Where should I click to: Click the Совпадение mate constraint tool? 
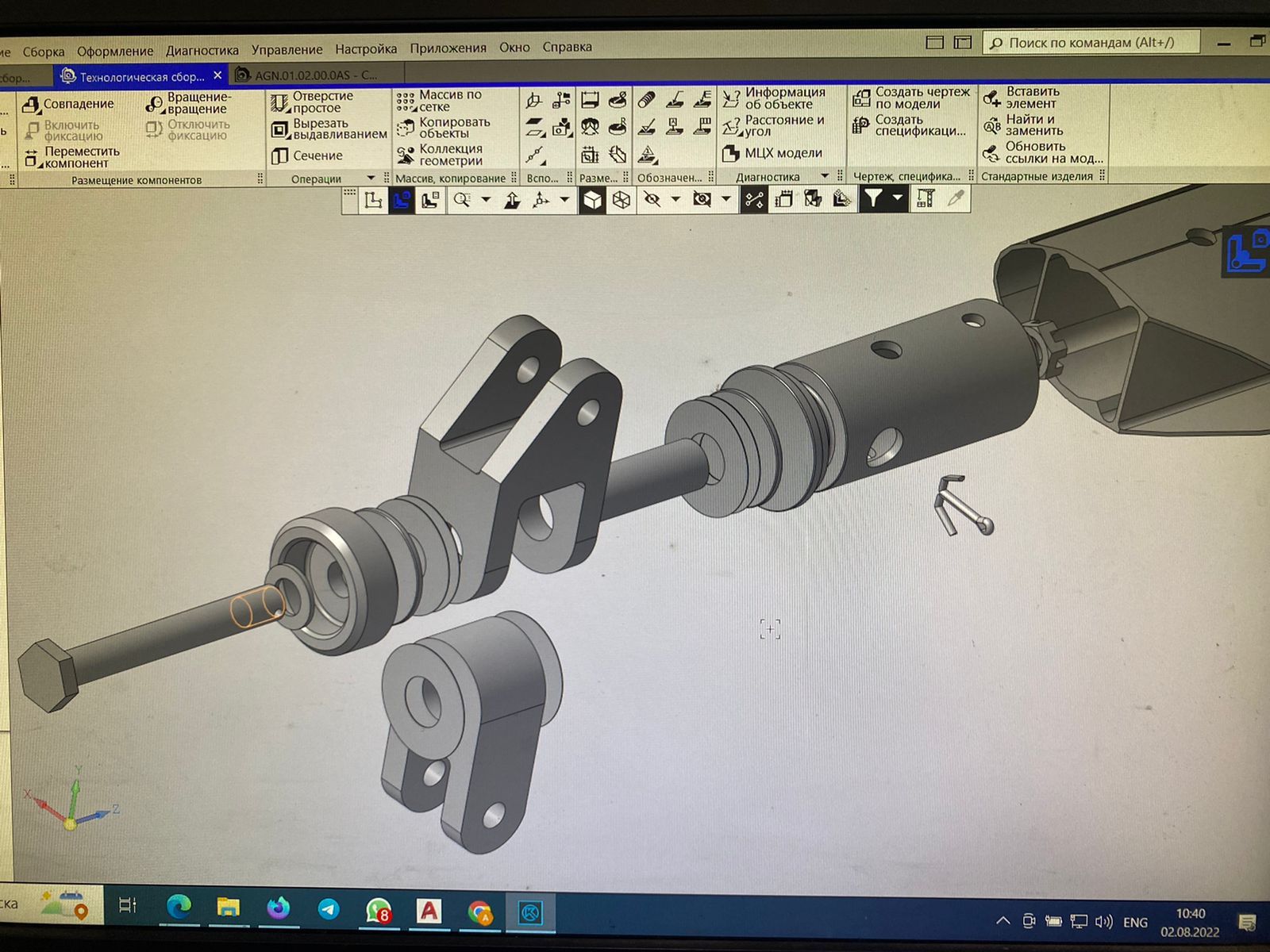[68, 104]
